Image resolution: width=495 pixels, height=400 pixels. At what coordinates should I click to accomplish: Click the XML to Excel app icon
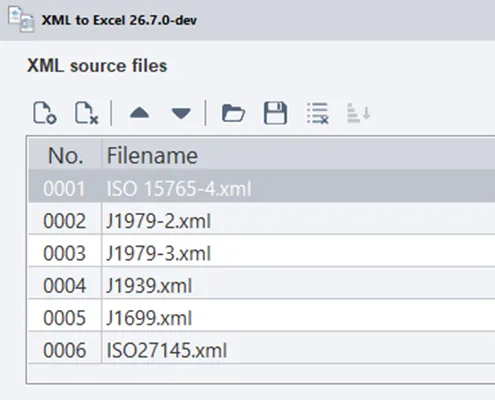point(21,19)
